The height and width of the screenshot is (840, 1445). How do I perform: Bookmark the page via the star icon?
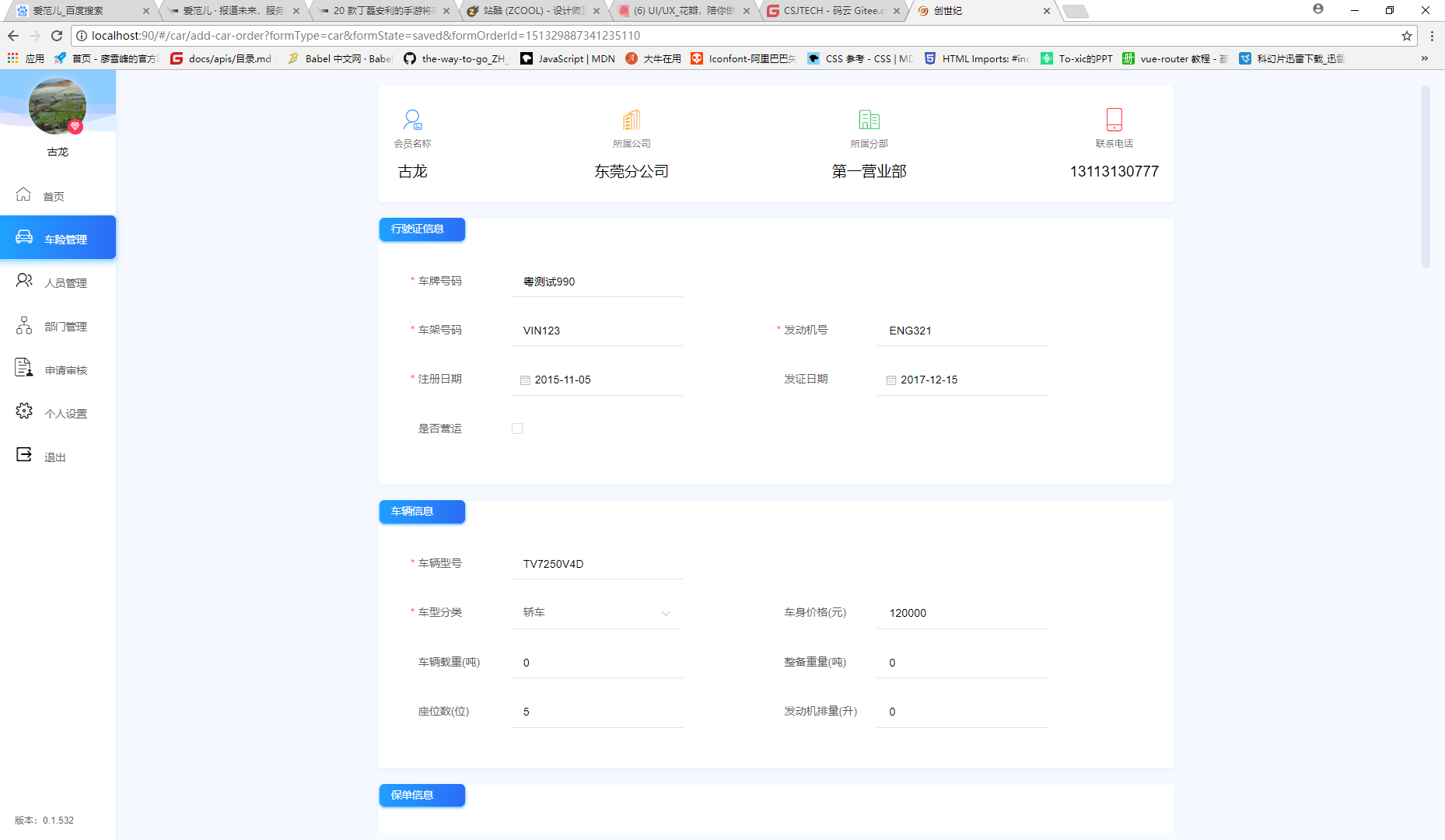1406,36
